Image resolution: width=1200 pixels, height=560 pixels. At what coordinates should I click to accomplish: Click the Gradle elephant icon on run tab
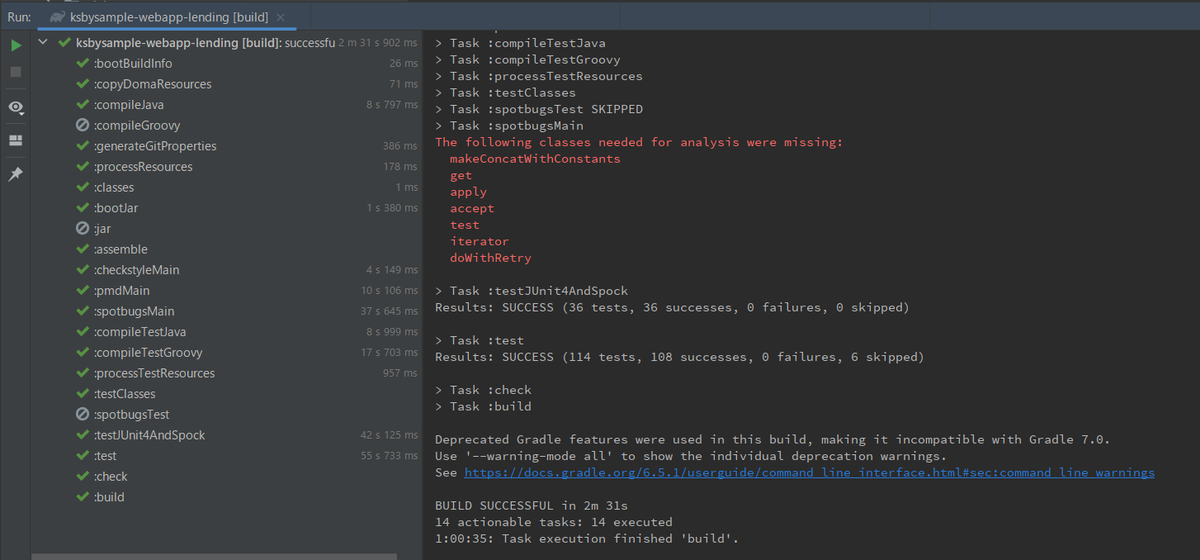56,18
